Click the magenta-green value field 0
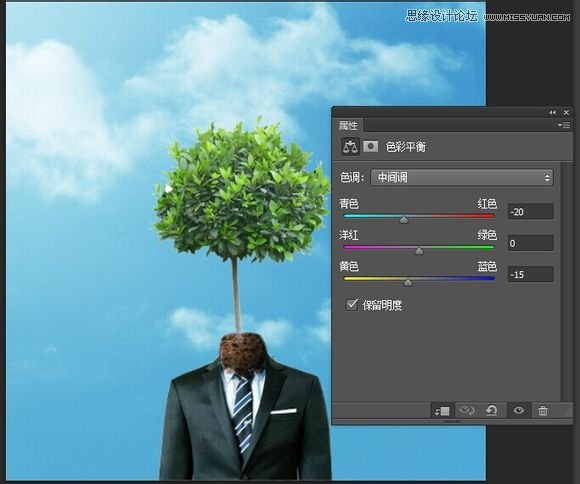This screenshot has width=580, height=484. pyautogui.click(x=531, y=243)
